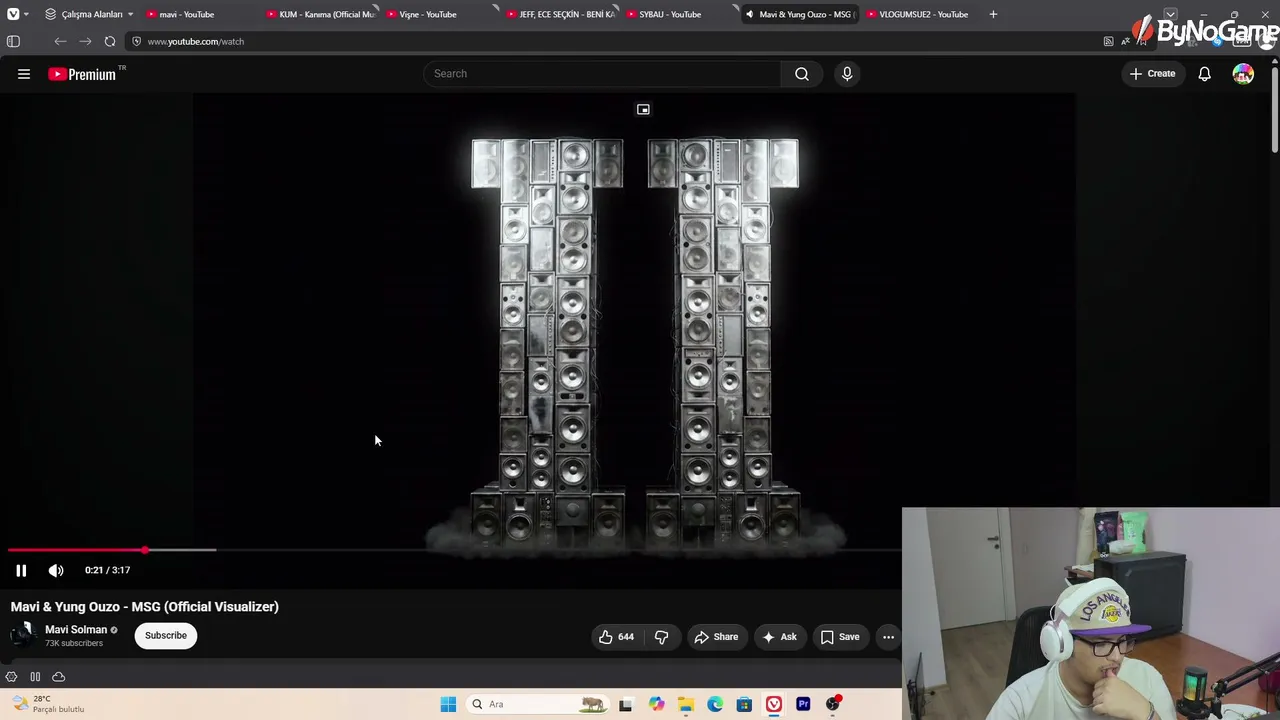Screen dimensions: 1280x720
Task: Open the YouTube account avatar menu
Action: point(1243,74)
